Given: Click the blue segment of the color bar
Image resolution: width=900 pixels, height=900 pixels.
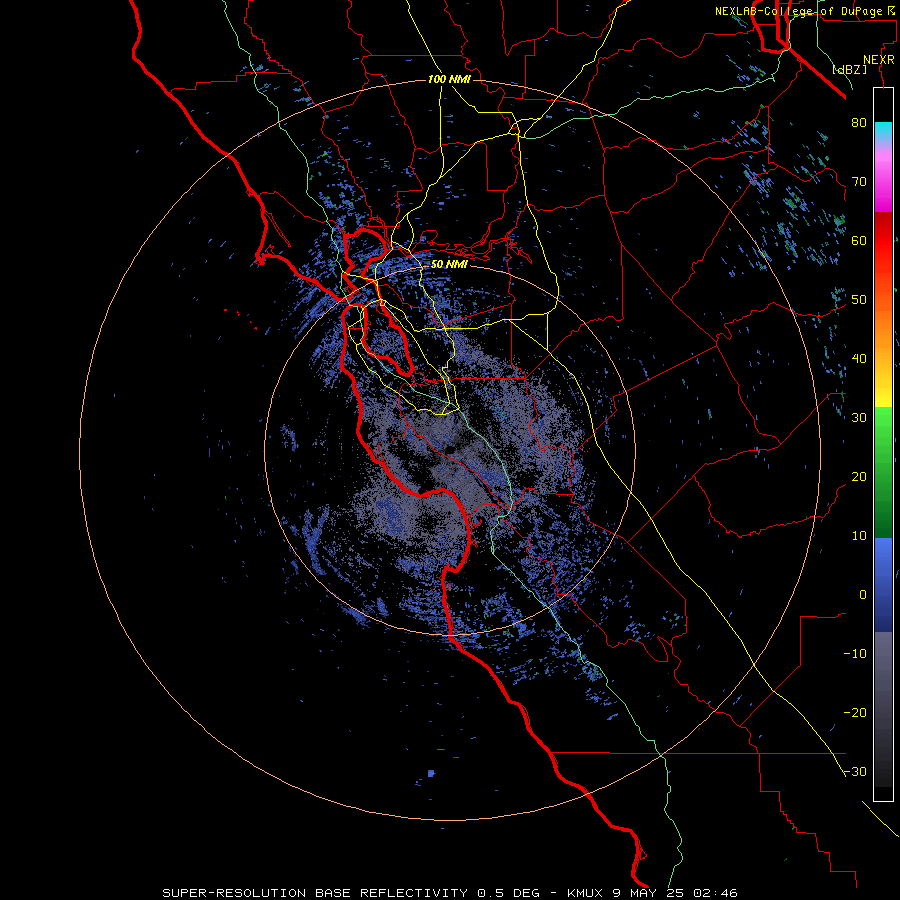Looking at the screenshot, I should point(883,584).
